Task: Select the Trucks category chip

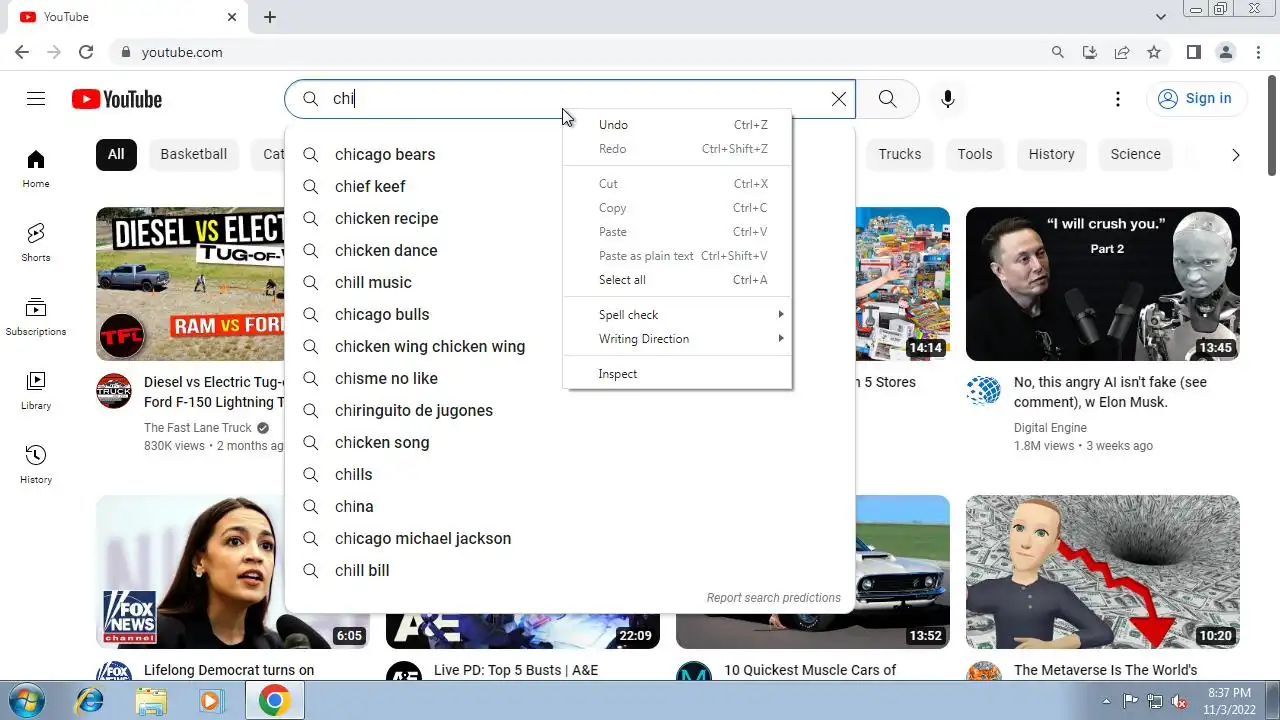Action: (900, 154)
